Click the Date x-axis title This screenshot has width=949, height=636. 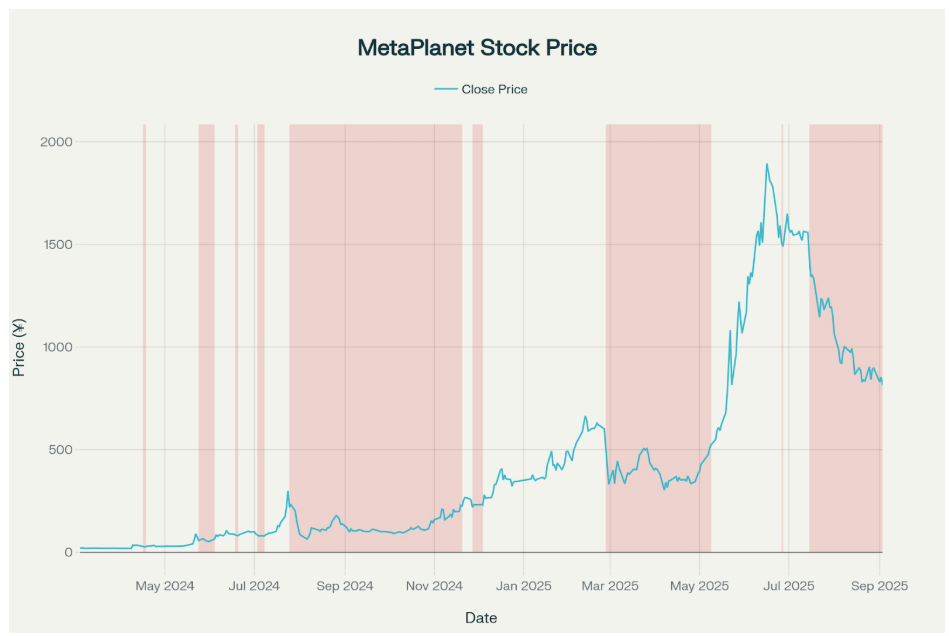(480, 618)
